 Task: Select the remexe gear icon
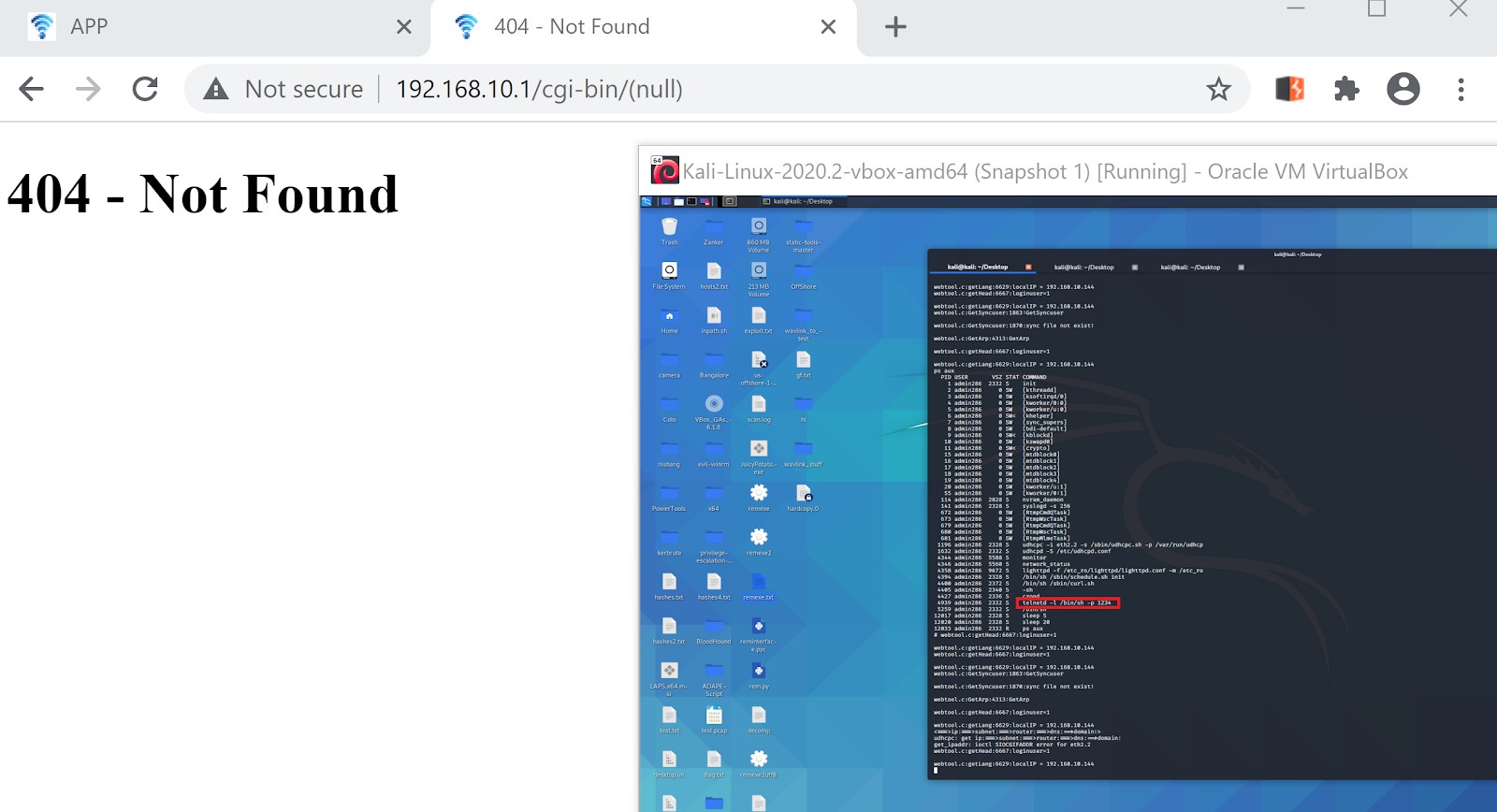(759, 497)
